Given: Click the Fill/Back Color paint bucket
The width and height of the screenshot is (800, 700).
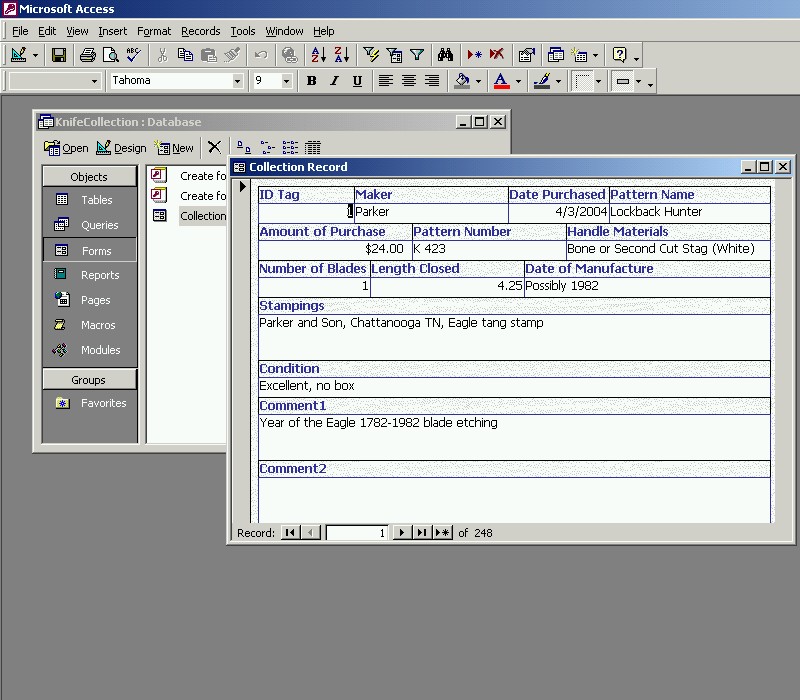Looking at the screenshot, I should tap(462, 81).
